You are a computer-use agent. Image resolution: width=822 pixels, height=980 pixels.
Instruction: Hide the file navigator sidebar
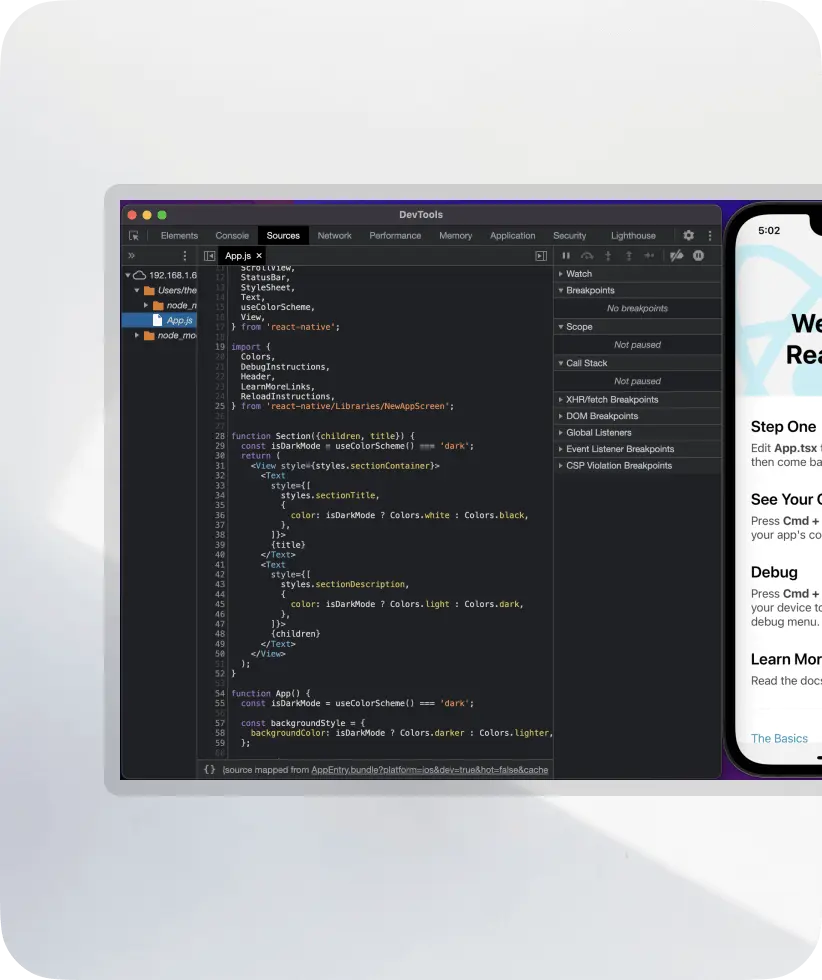click(x=209, y=256)
